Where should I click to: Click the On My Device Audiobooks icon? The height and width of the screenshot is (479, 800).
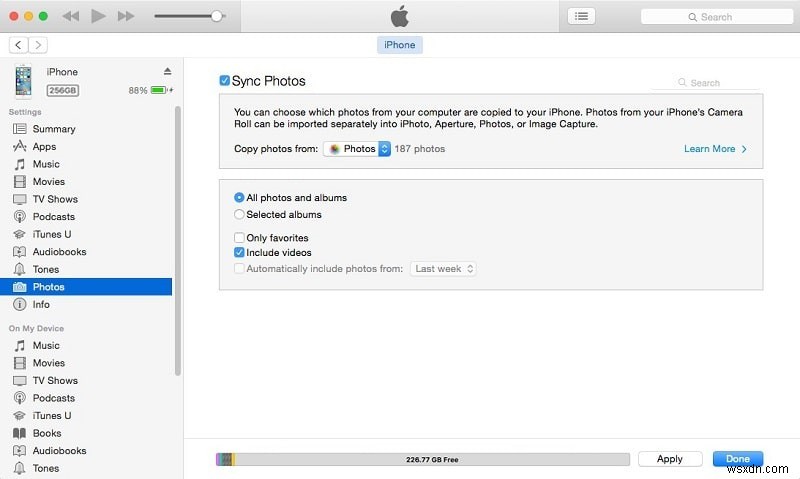[19, 451]
